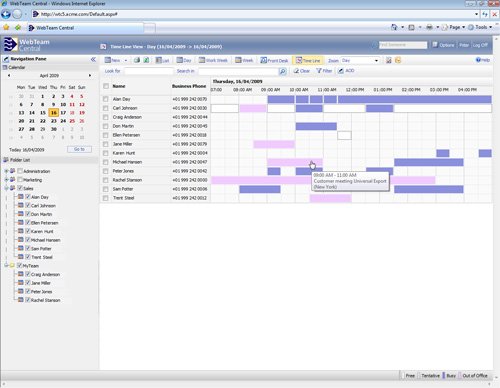Viewport: 500px width, 388px height.
Task: Click browser Back button
Action: [x=6, y=14]
